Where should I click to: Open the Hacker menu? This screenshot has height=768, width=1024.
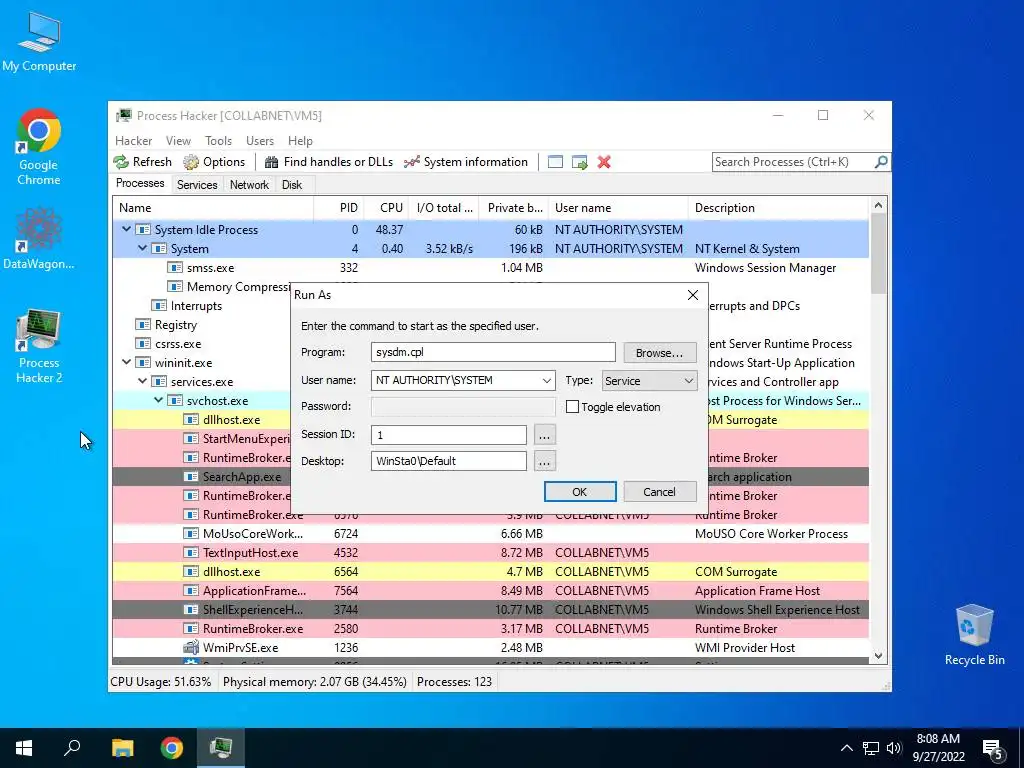(x=133, y=141)
